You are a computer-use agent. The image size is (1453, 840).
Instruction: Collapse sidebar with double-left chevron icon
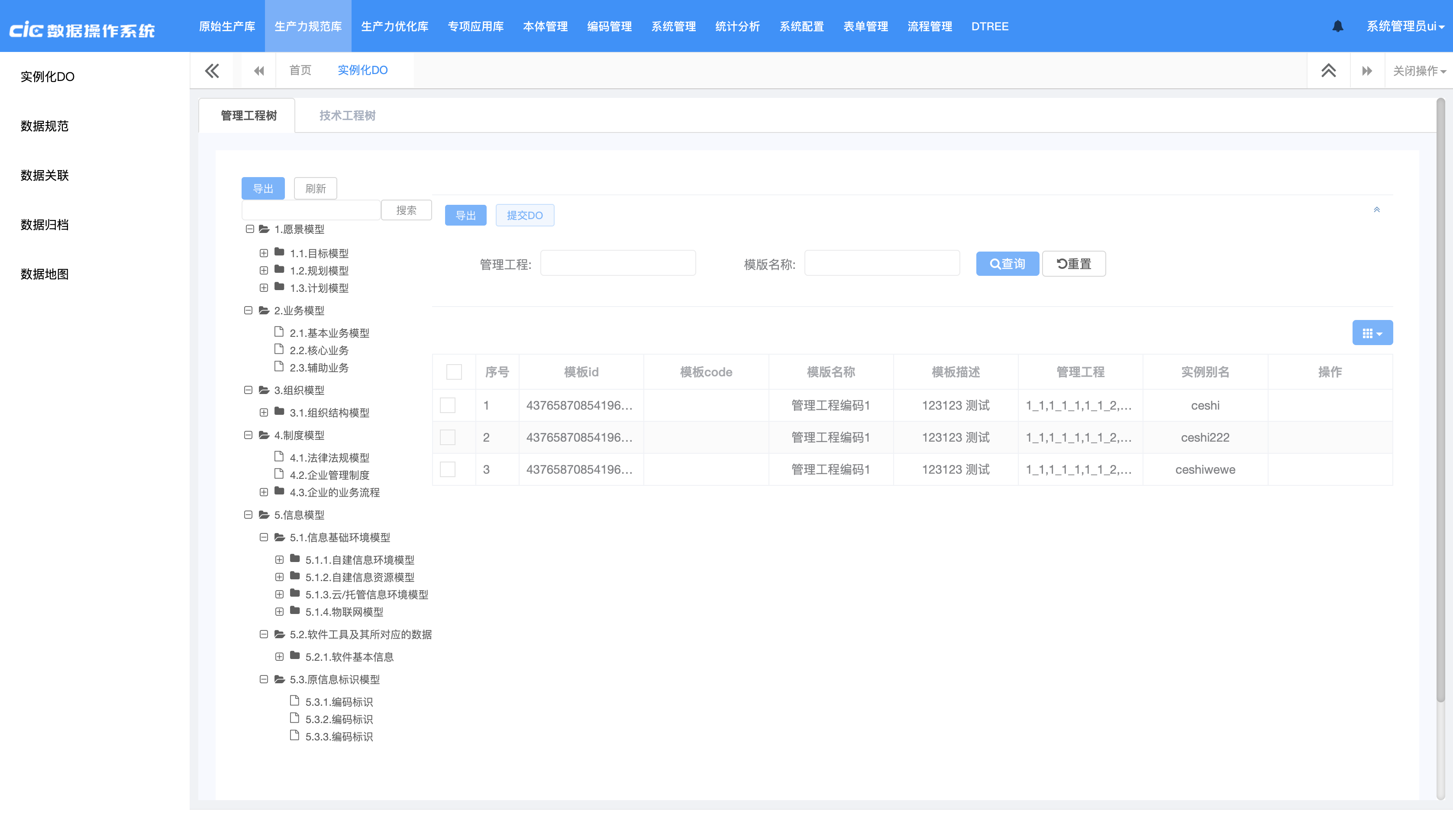(x=212, y=71)
